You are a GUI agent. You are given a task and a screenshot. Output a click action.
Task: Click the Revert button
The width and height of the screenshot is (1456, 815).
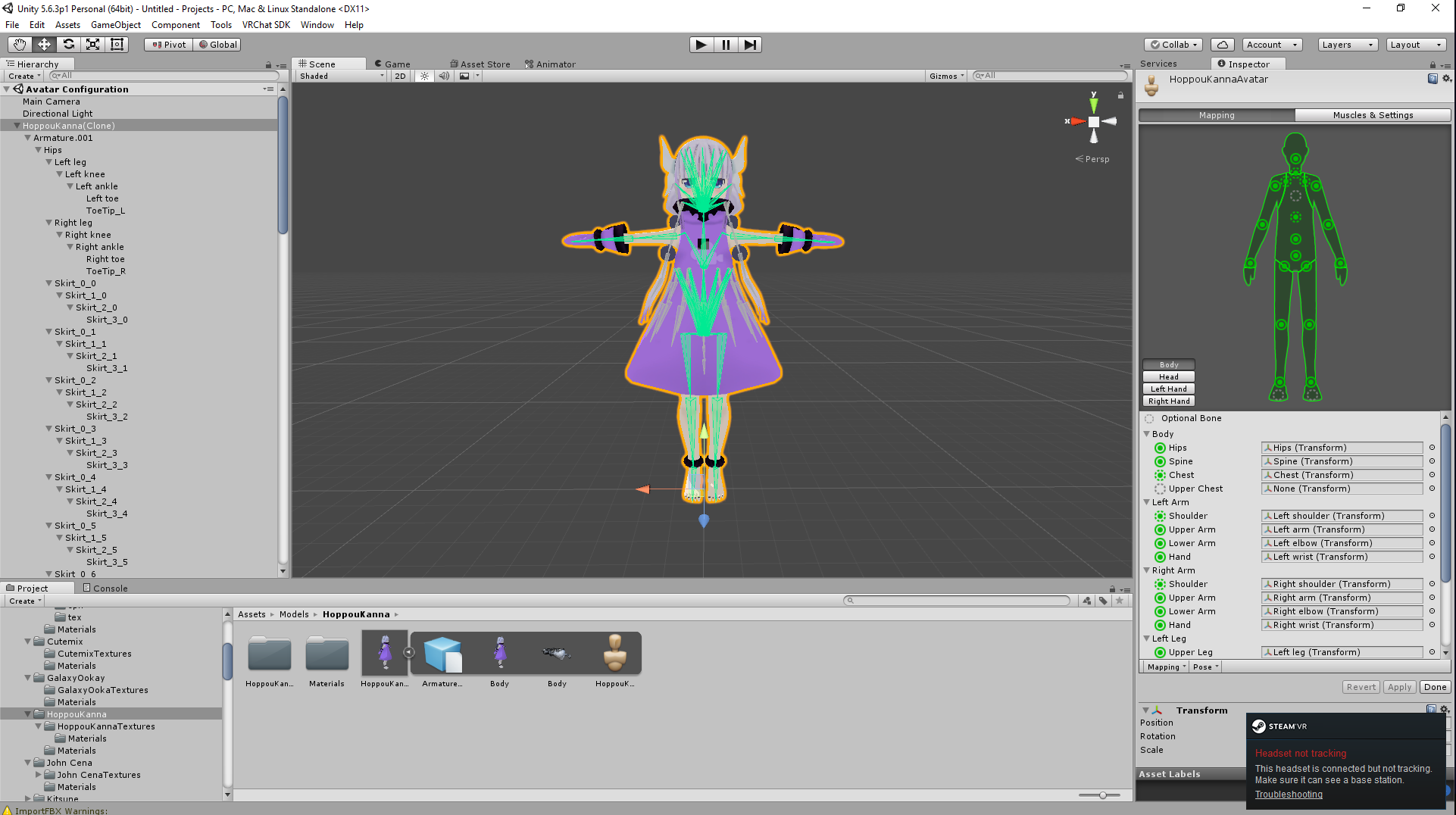pyautogui.click(x=1361, y=687)
